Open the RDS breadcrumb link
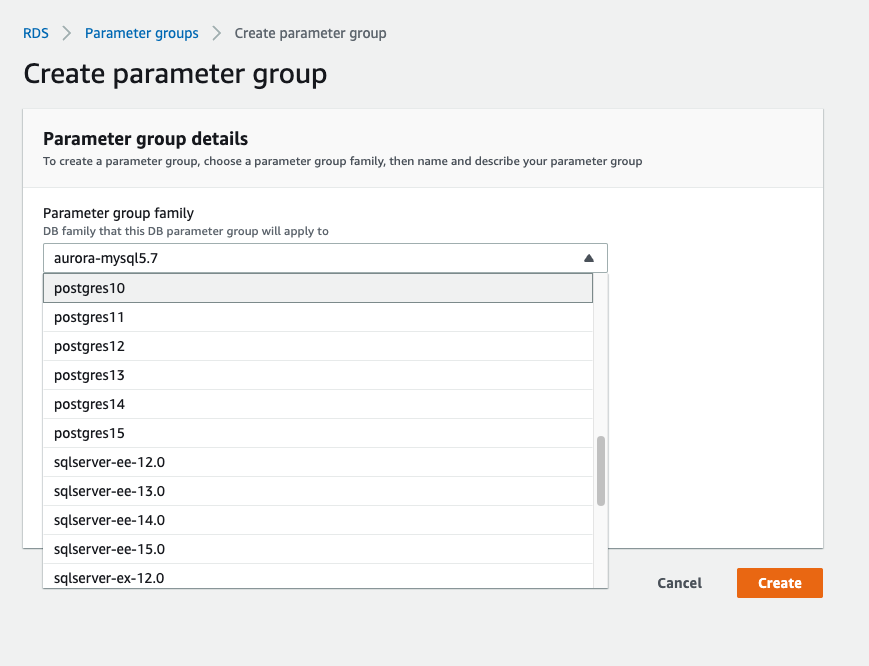The width and height of the screenshot is (869, 666). pyautogui.click(x=35, y=33)
